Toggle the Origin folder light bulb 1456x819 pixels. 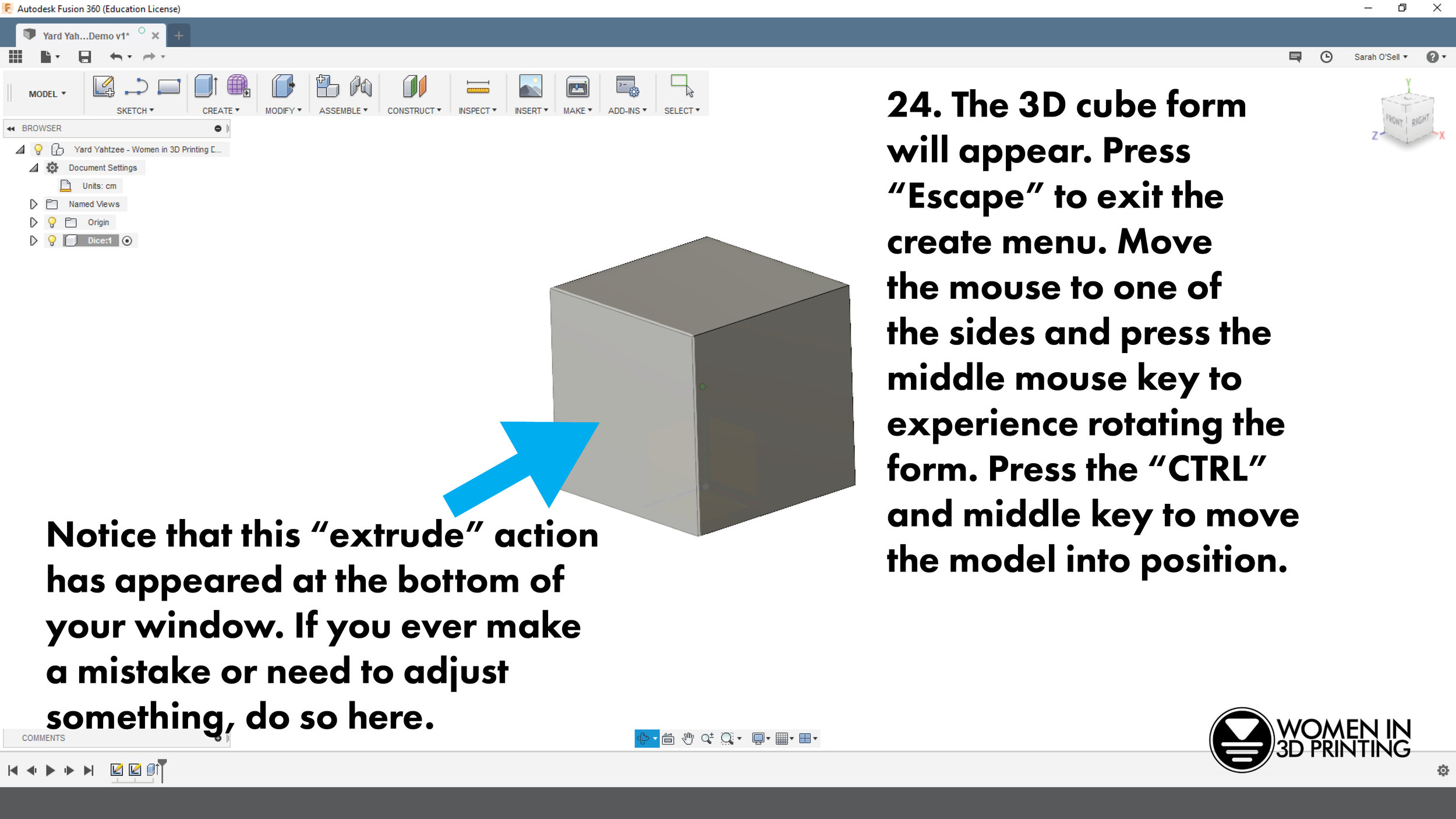pyautogui.click(x=52, y=223)
